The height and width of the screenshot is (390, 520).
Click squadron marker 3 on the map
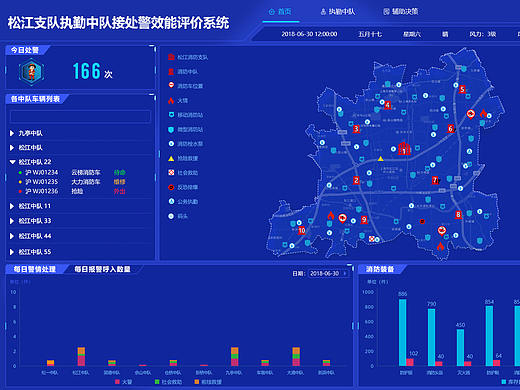tap(356, 129)
